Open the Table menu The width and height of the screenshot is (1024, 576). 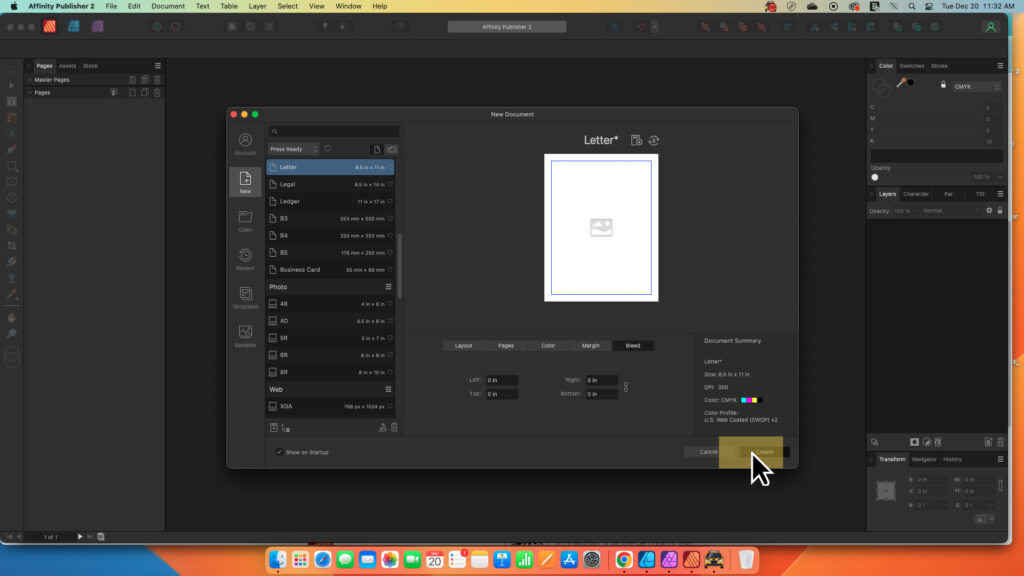pyautogui.click(x=229, y=6)
